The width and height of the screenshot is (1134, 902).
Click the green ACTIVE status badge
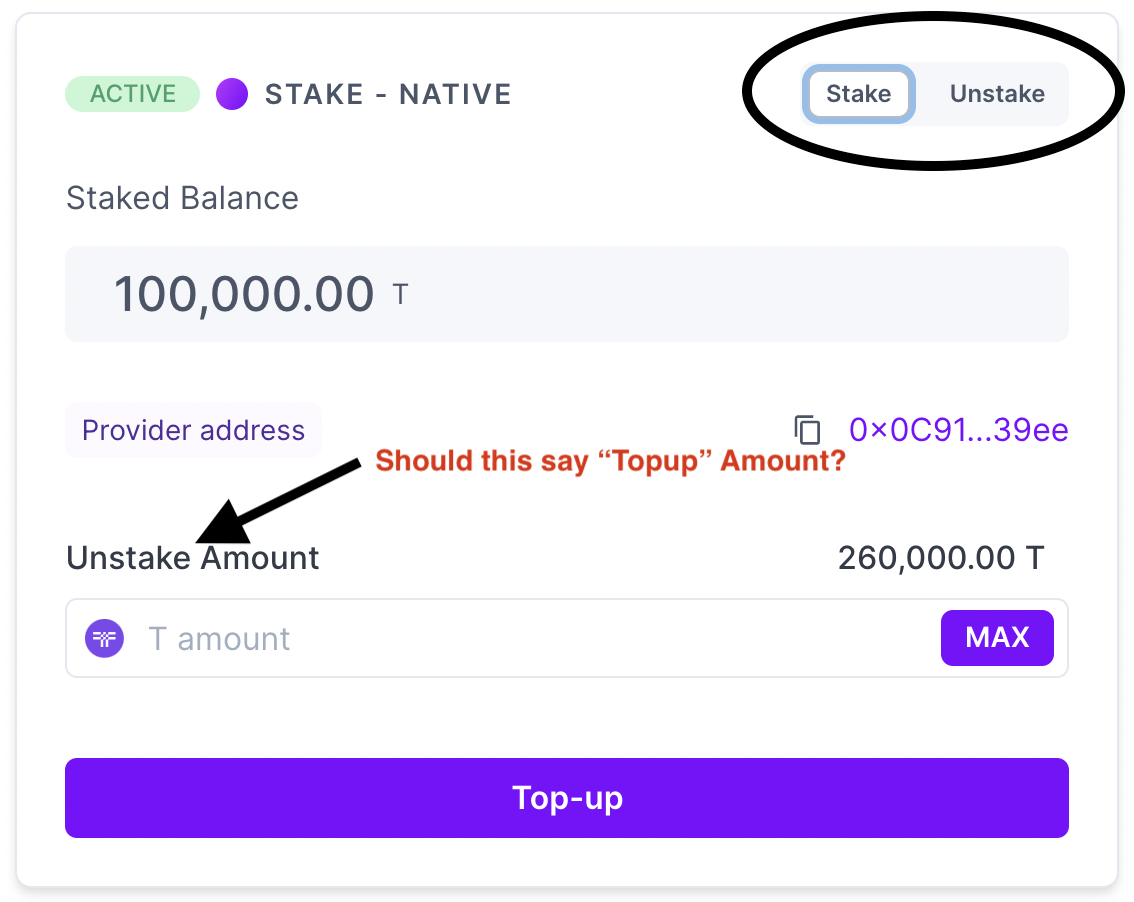pos(132,93)
